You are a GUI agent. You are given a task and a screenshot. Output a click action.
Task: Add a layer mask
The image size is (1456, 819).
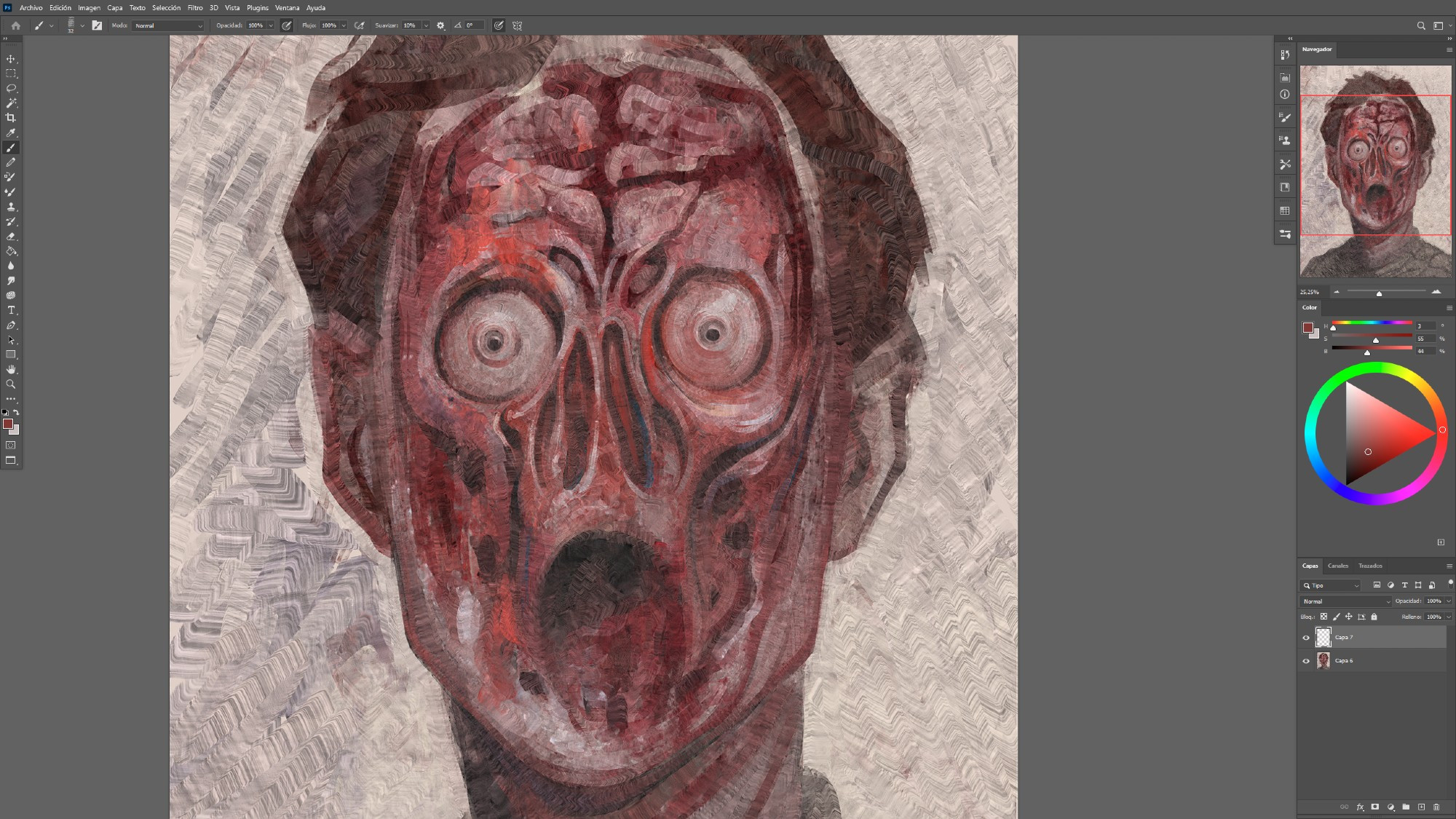pos(1375,807)
